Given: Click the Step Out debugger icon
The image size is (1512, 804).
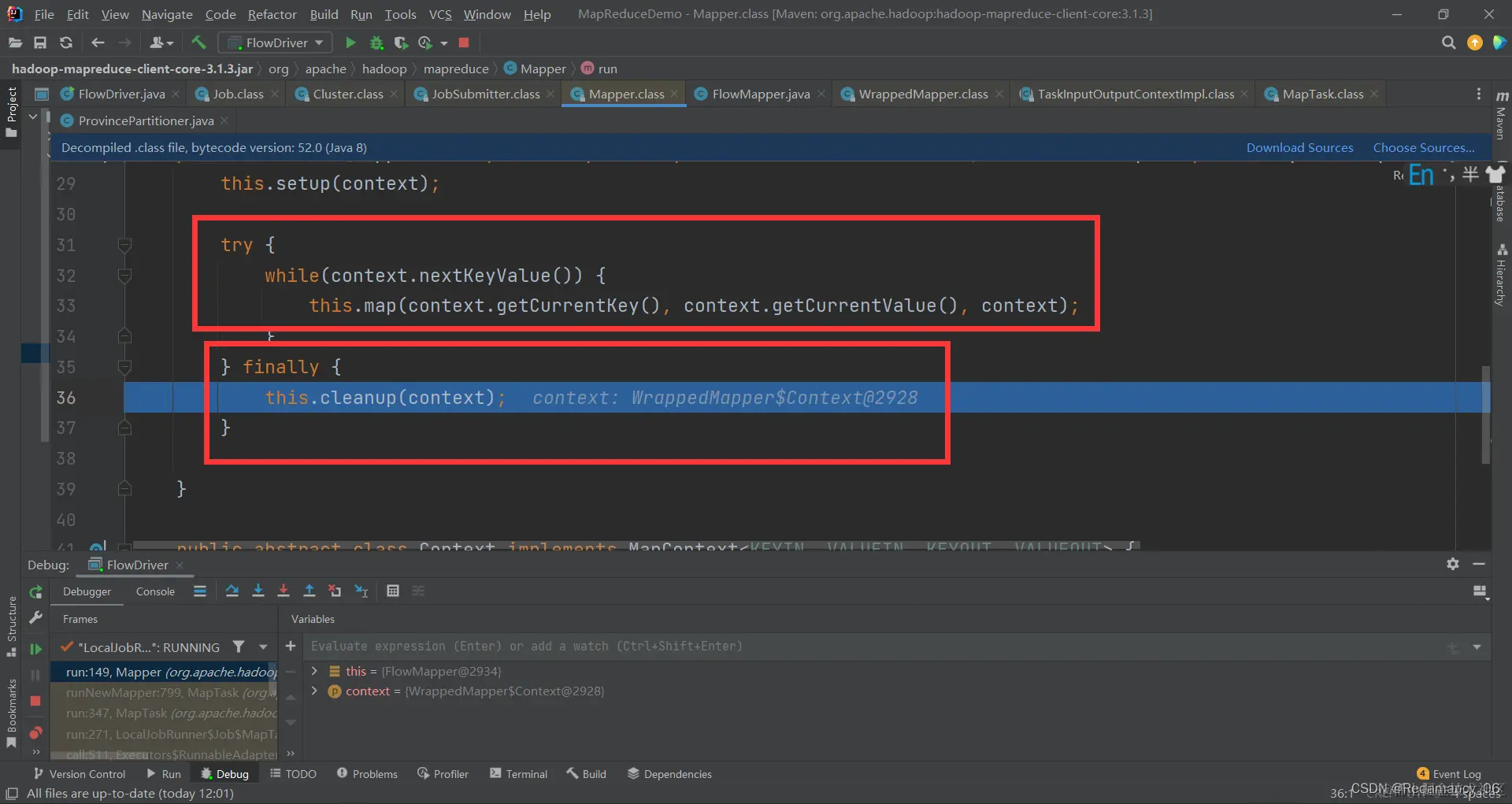Looking at the screenshot, I should click(309, 591).
